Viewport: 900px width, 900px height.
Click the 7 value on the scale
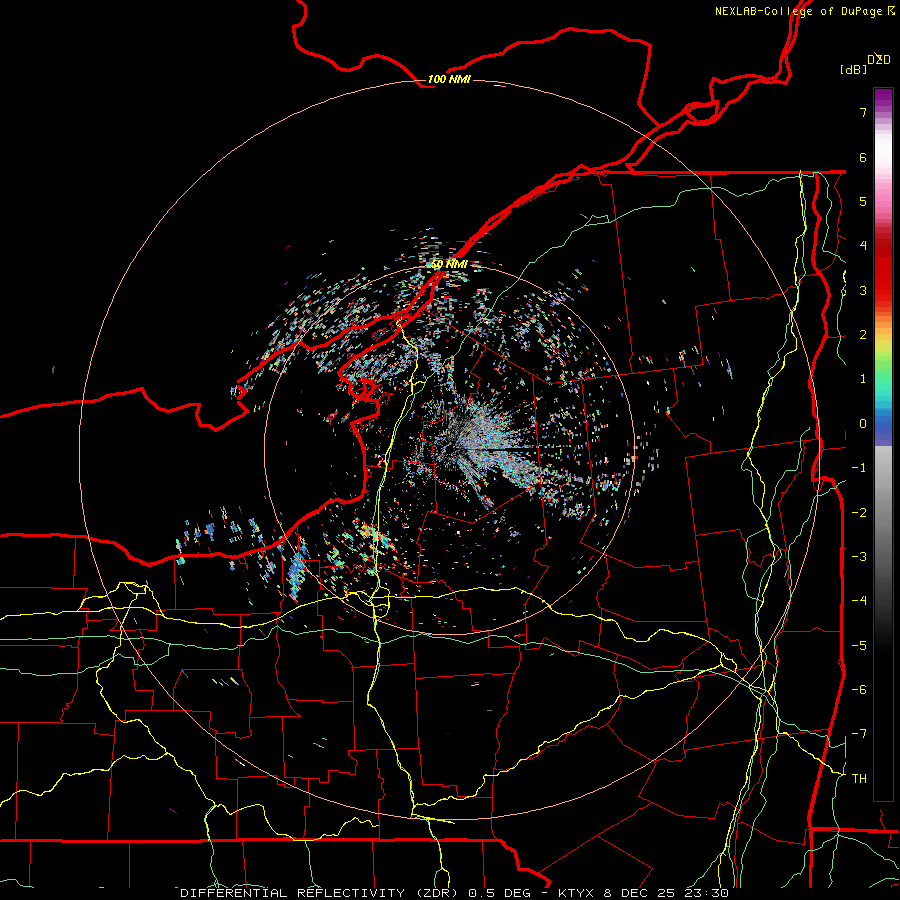click(863, 112)
